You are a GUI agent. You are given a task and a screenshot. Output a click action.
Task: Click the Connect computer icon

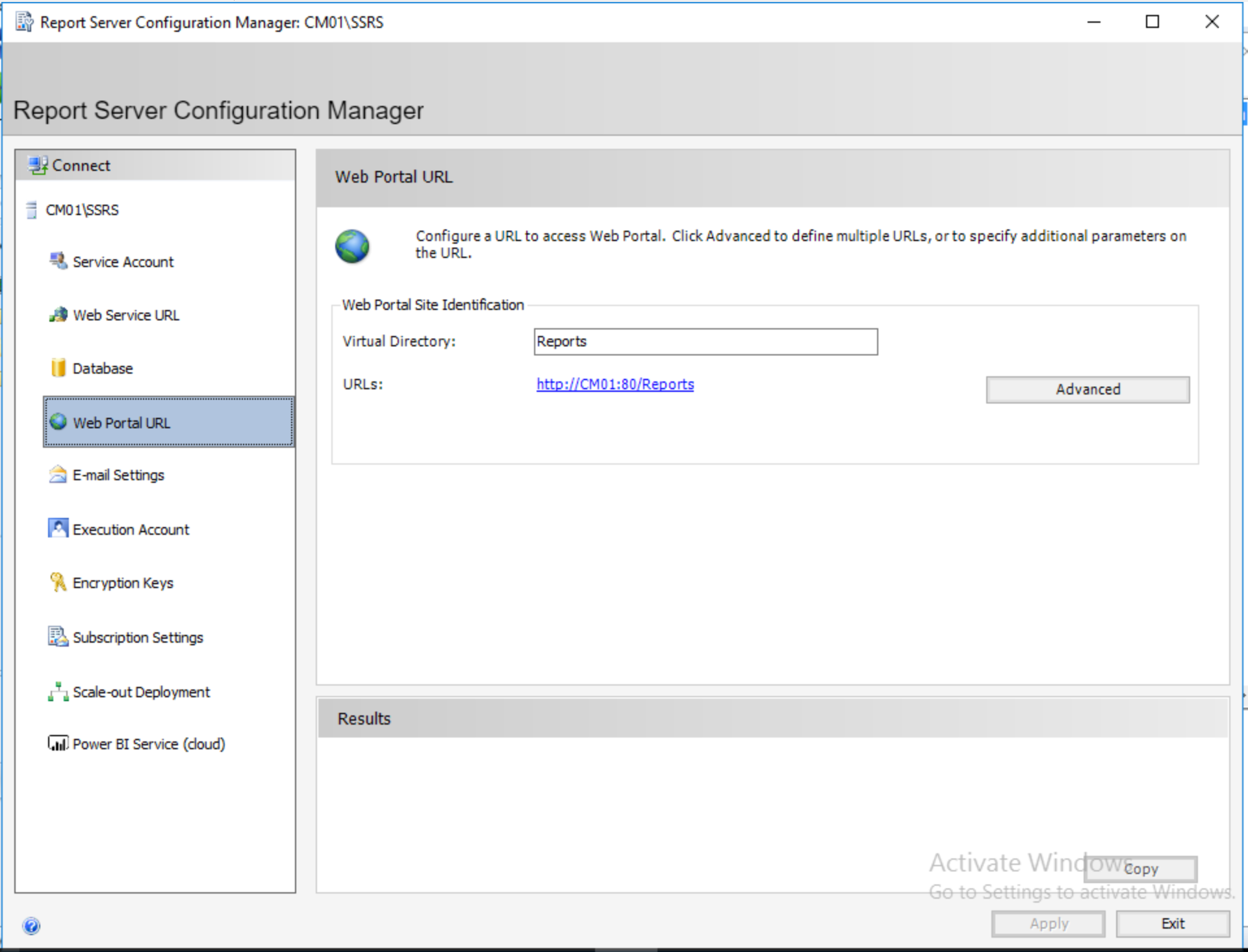tap(38, 166)
